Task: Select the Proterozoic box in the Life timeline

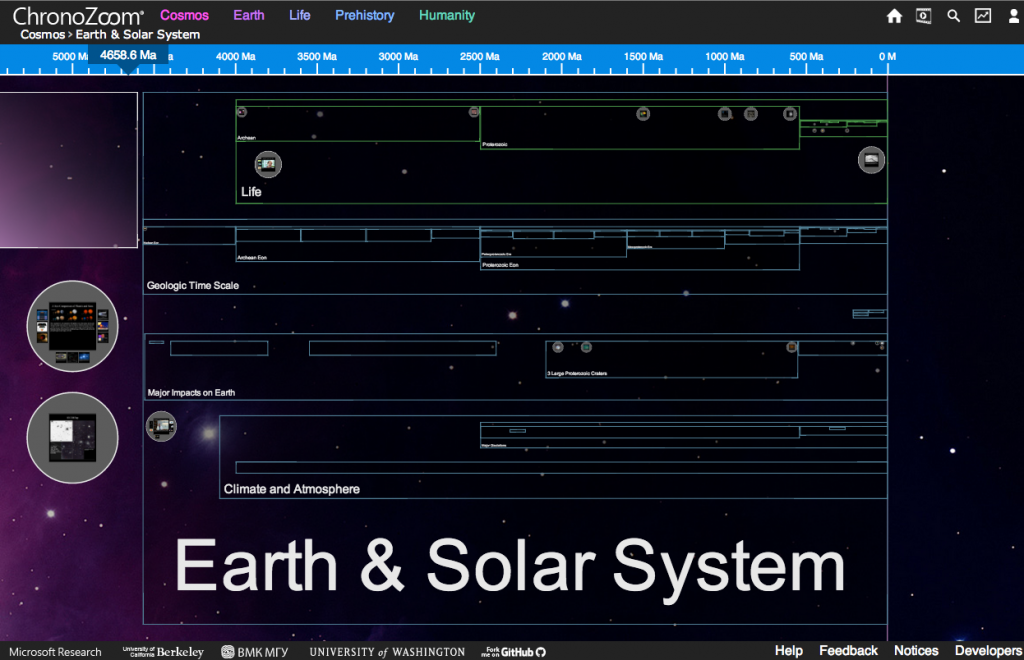Action: [639, 128]
